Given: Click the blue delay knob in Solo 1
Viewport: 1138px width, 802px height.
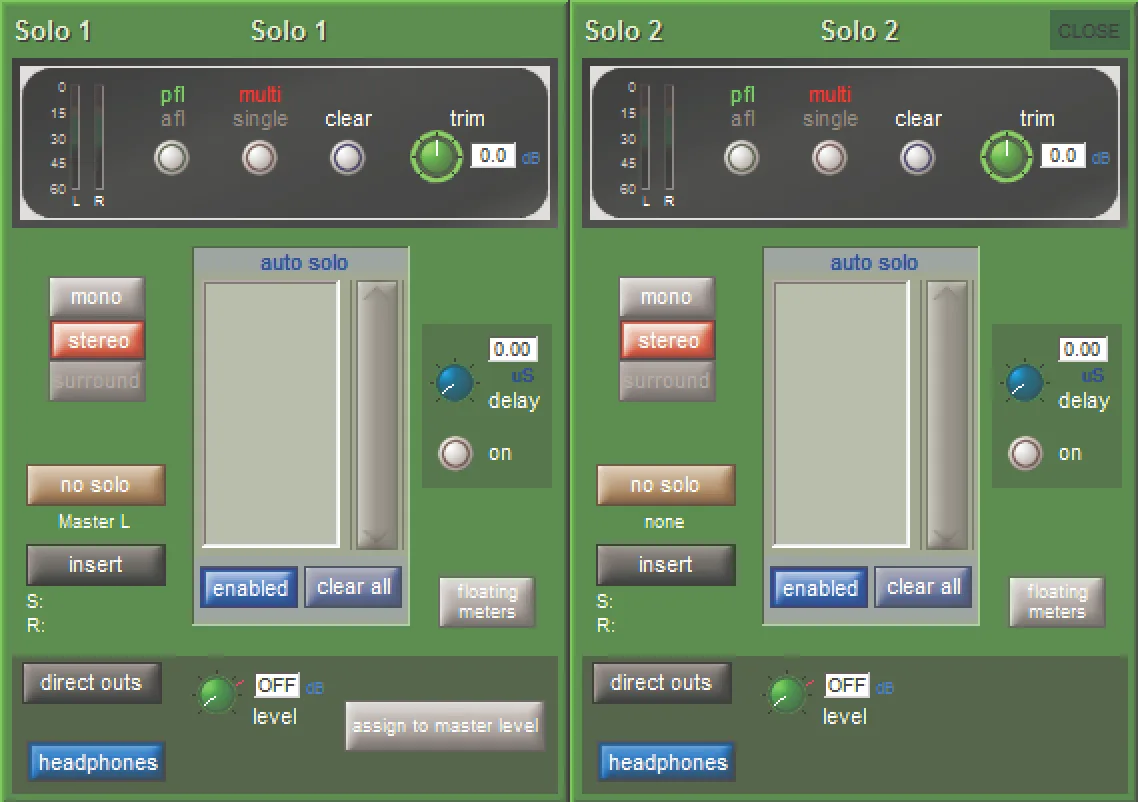Looking at the screenshot, I should pos(454,383).
